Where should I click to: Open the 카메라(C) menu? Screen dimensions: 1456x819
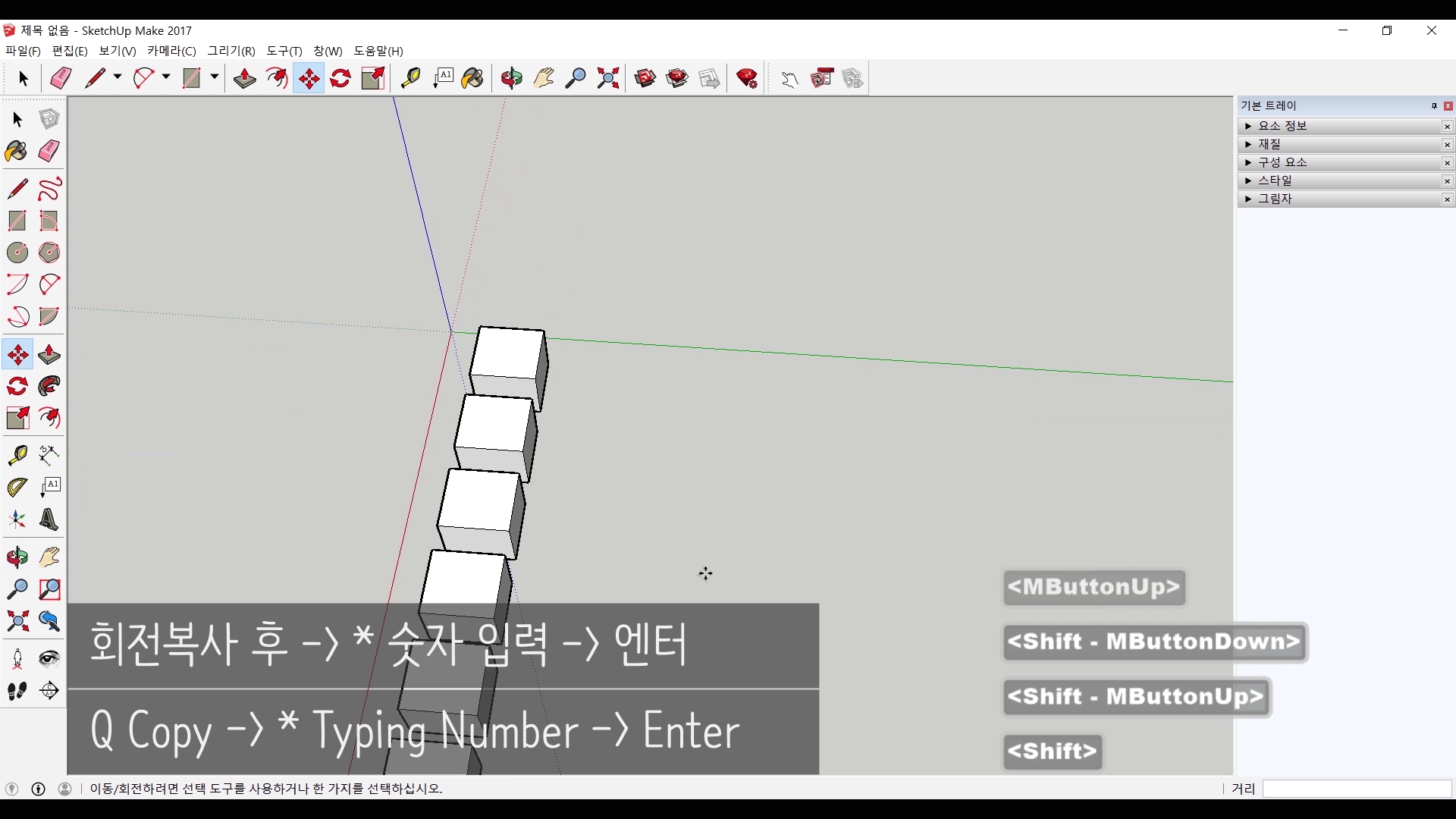click(171, 51)
